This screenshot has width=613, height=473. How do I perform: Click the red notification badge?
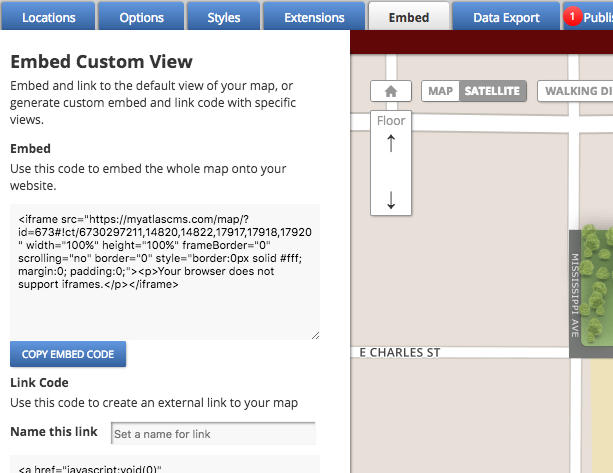click(x=572, y=17)
